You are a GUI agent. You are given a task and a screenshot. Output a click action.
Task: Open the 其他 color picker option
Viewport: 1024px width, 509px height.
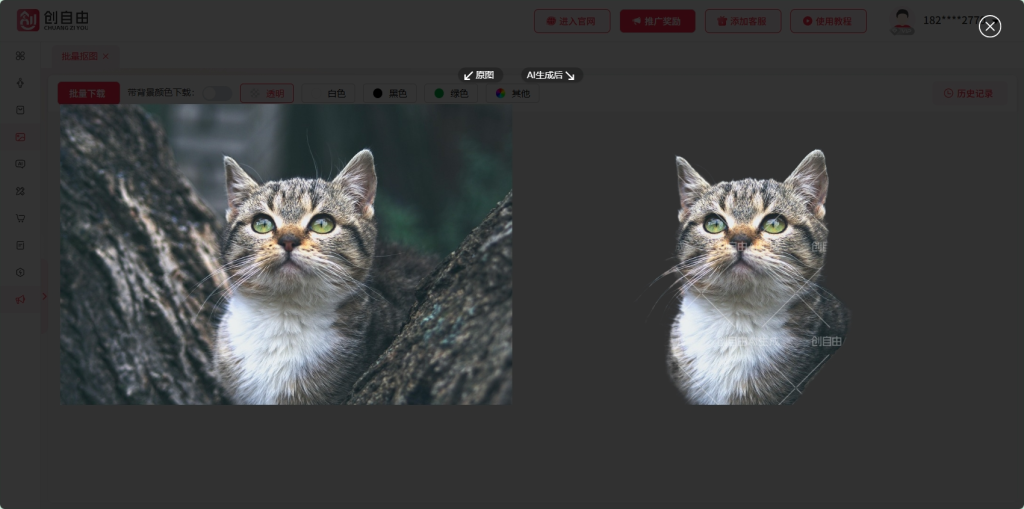coord(512,93)
